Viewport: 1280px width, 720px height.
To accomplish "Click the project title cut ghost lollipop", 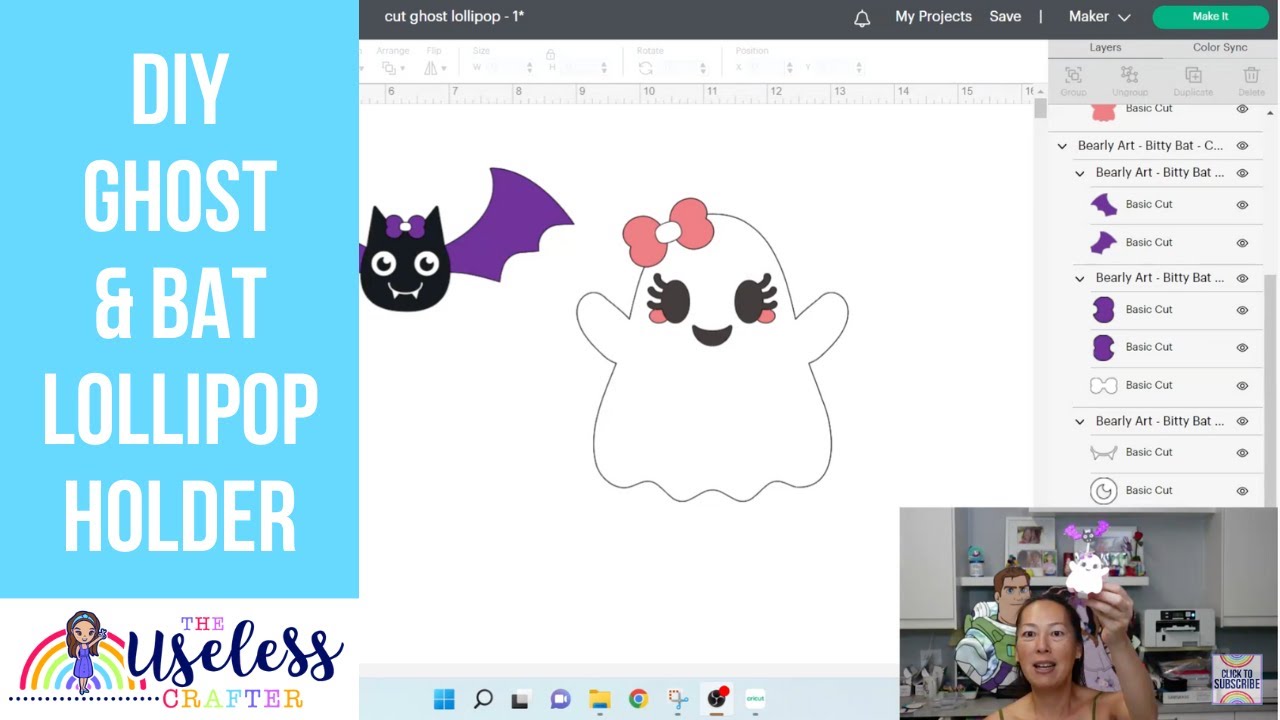I will click(x=454, y=17).
